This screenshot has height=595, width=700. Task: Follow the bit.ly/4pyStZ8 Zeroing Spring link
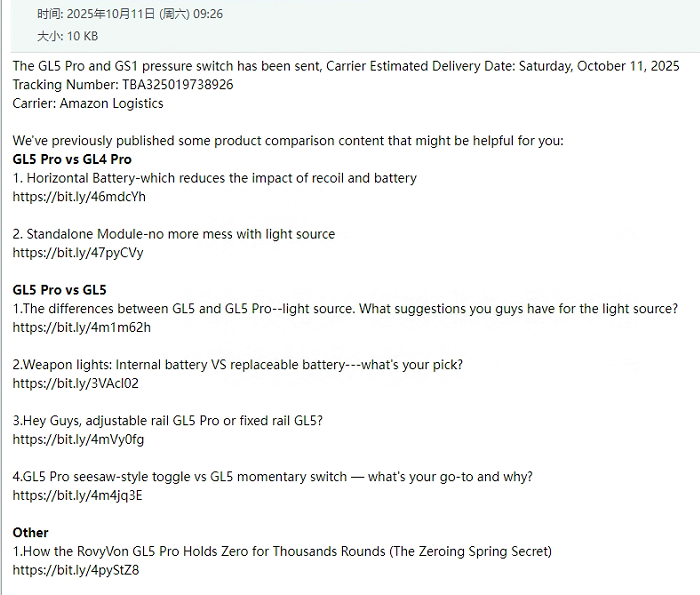pyautogui.click(x=76, y=570)
